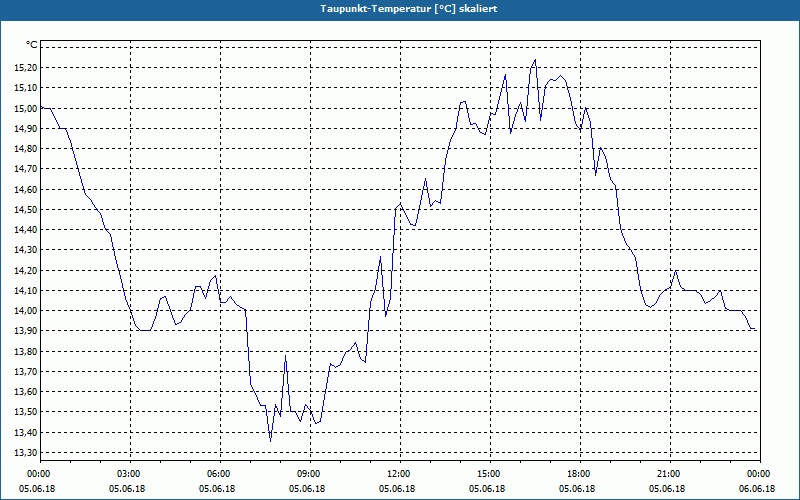
Task: Click the 14,90 y-axis value
Action: [26, 129]
